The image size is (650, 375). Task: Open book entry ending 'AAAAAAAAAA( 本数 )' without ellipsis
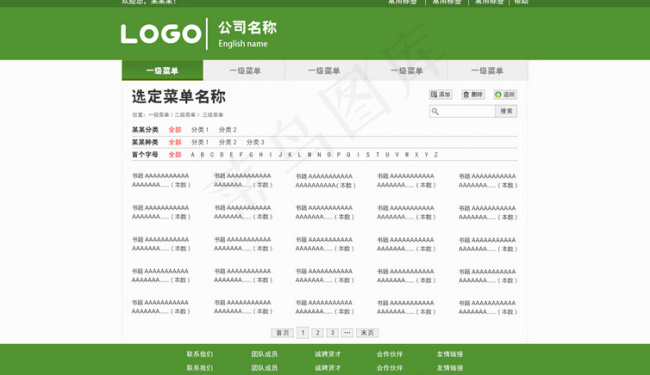click(x=325, y=181)
